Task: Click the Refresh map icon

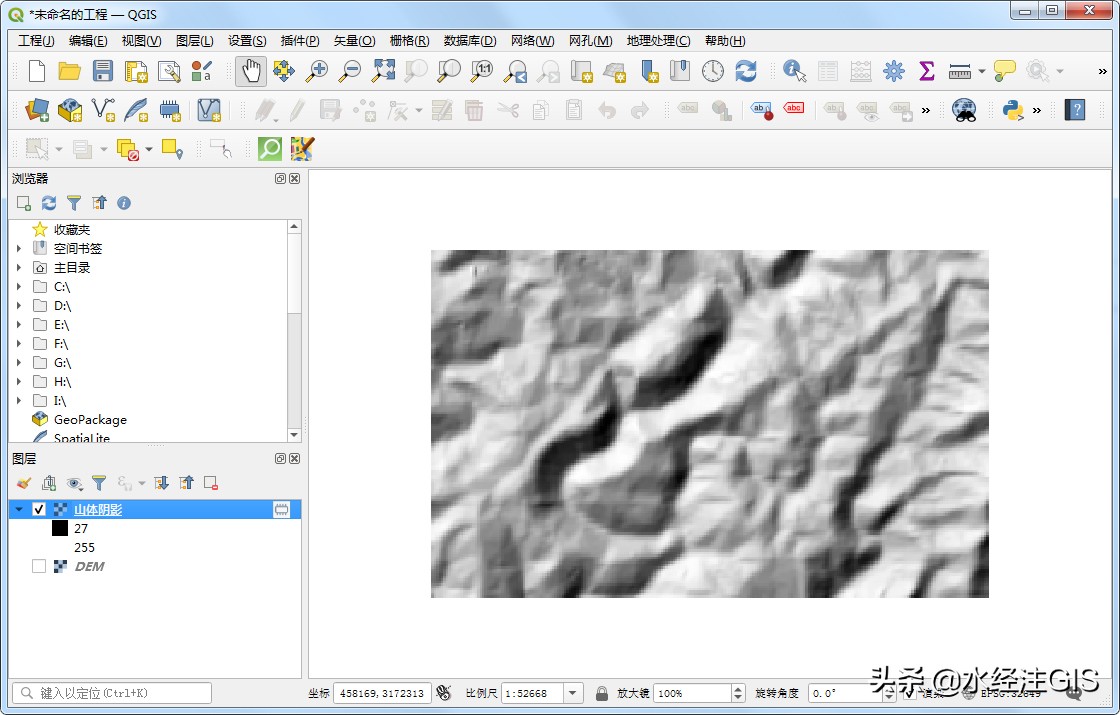Action: click(x=746, y=71)
